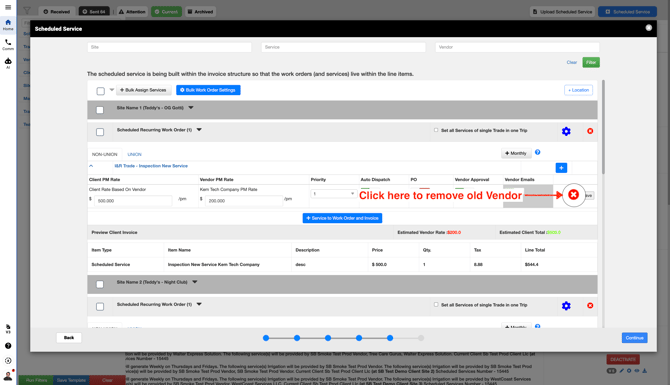The width and height of the screenshot is (670, 385).
Task: Select the Received tab in background
Action: click(x=56, y=12)
